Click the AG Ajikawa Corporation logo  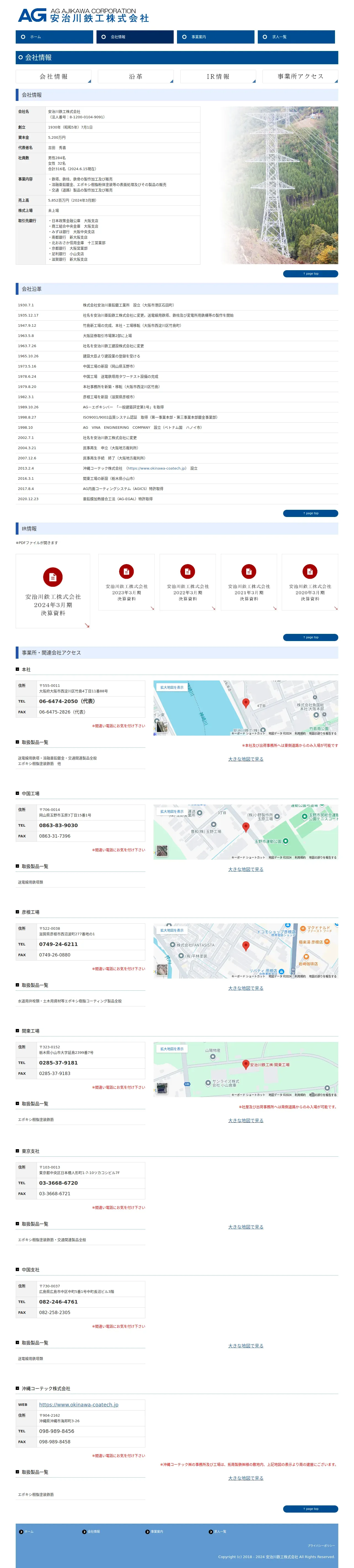pos(83,15)
